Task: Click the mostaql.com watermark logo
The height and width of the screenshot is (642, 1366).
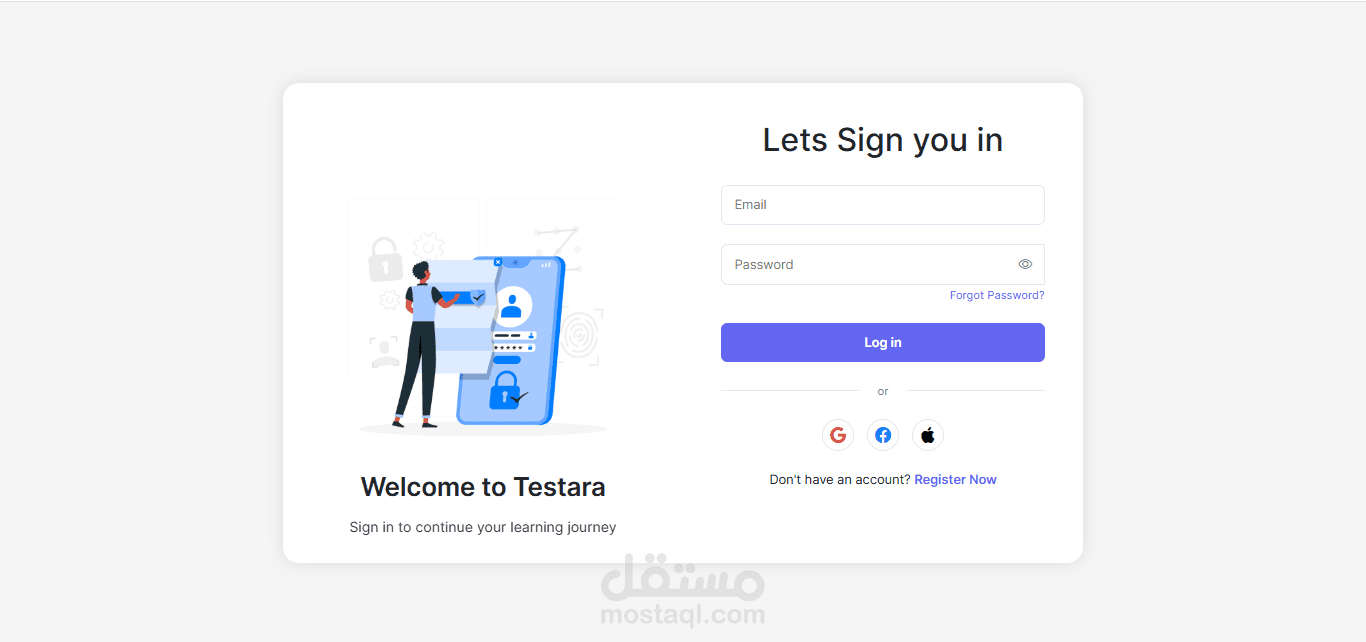Action: 683,590
